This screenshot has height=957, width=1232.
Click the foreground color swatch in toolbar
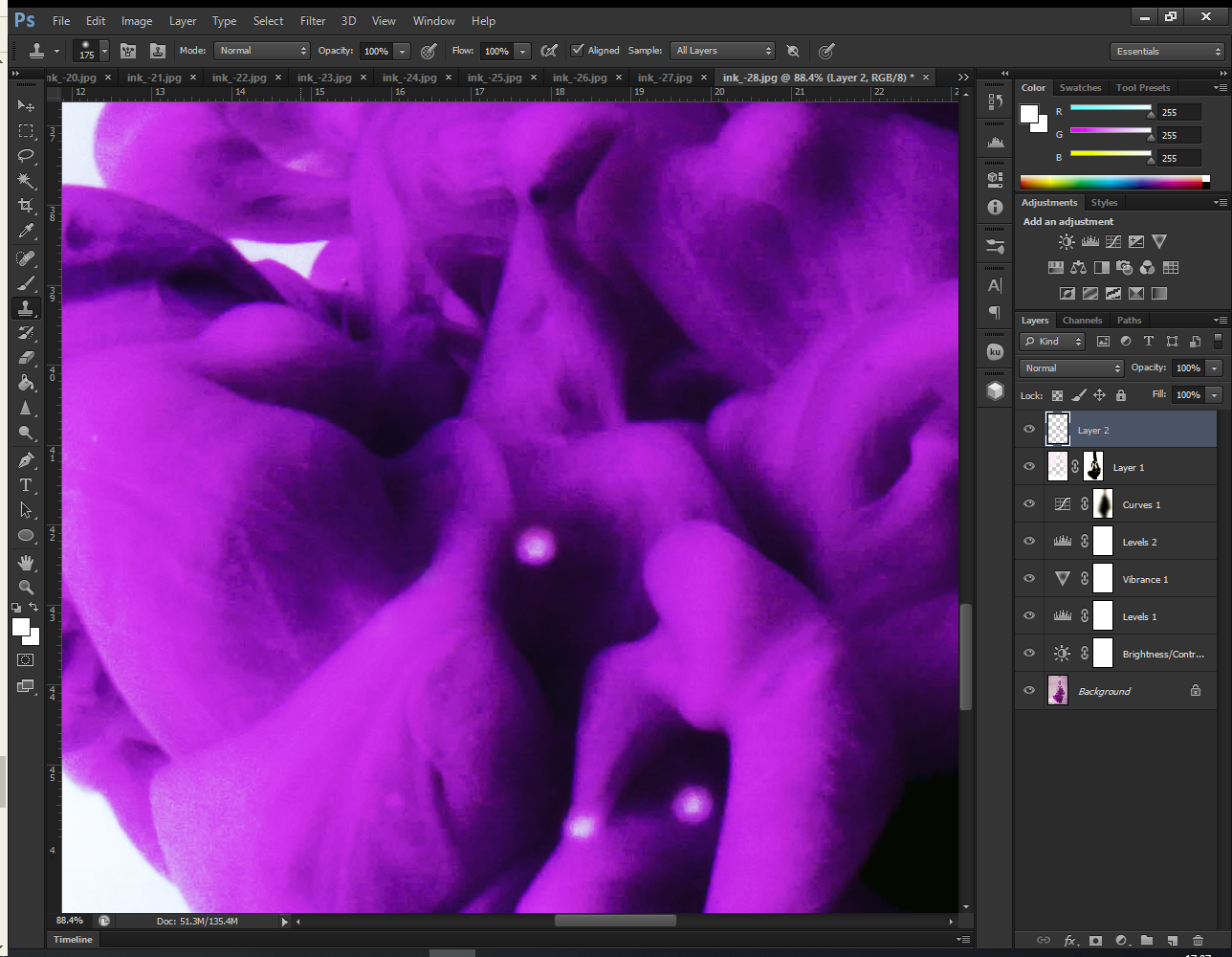point(20,627)
